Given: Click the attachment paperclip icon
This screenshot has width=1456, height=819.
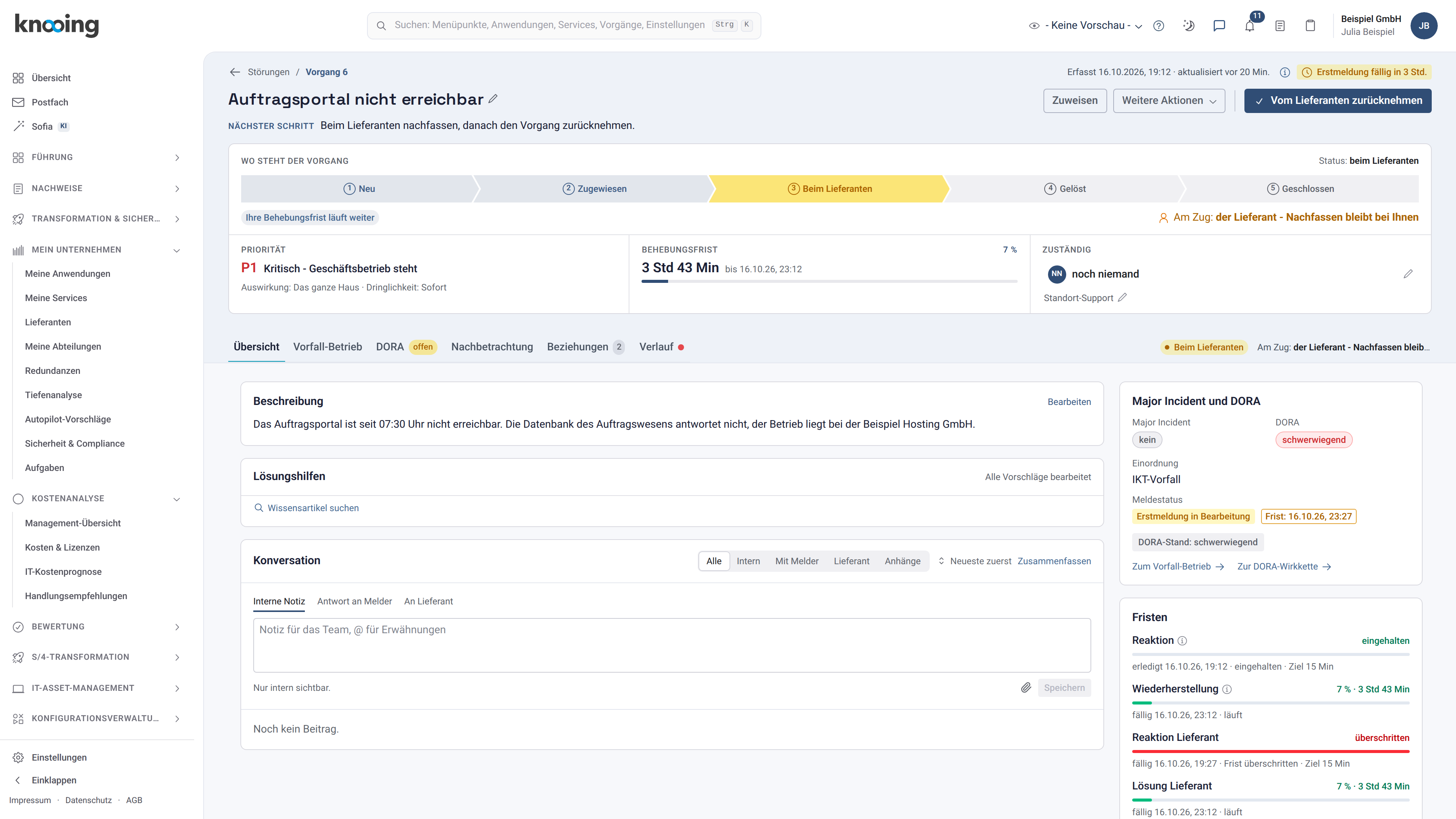Looking at the screenshot, I should 1026,687.
